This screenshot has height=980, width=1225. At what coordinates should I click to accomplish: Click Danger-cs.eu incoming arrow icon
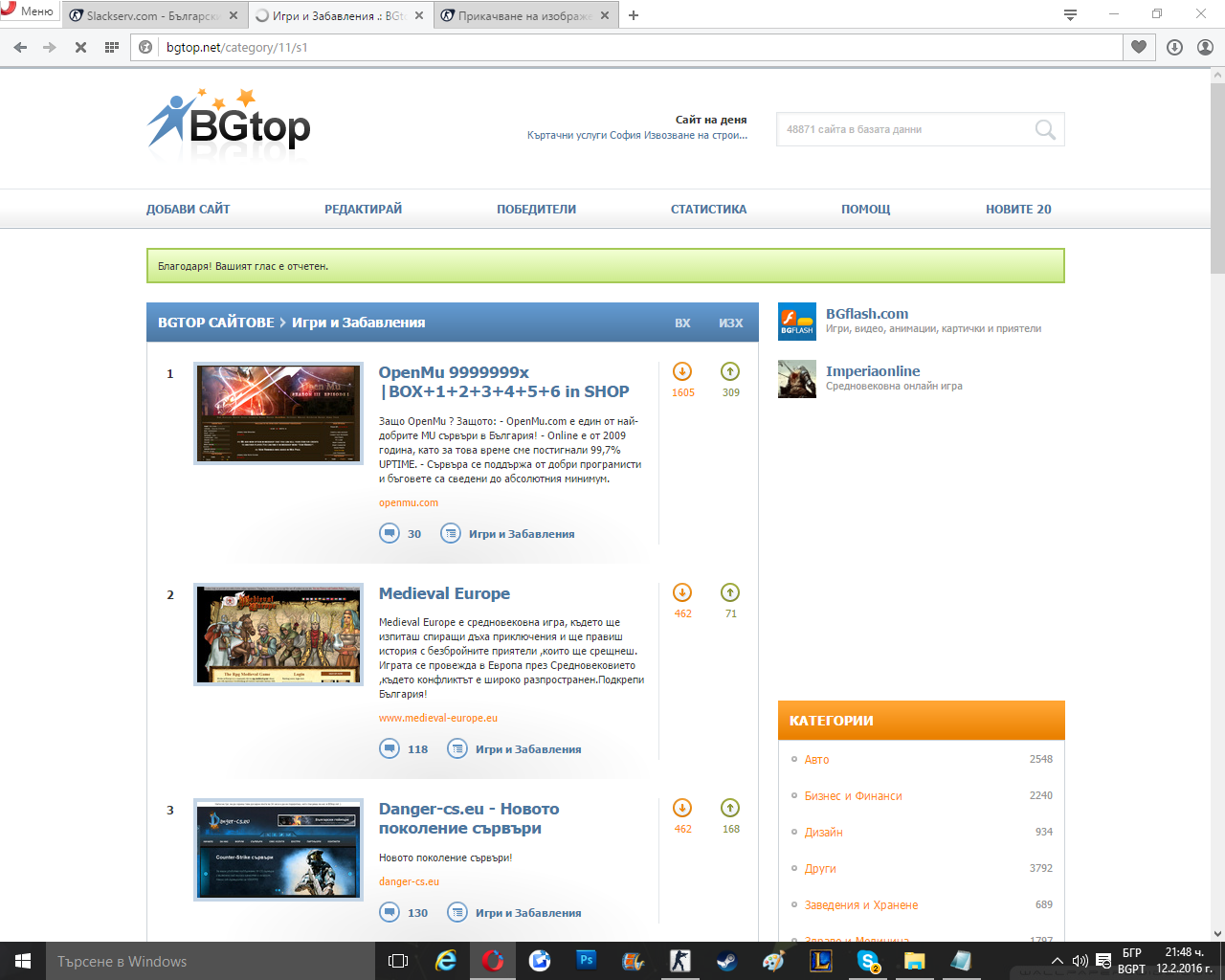[682, 808]
